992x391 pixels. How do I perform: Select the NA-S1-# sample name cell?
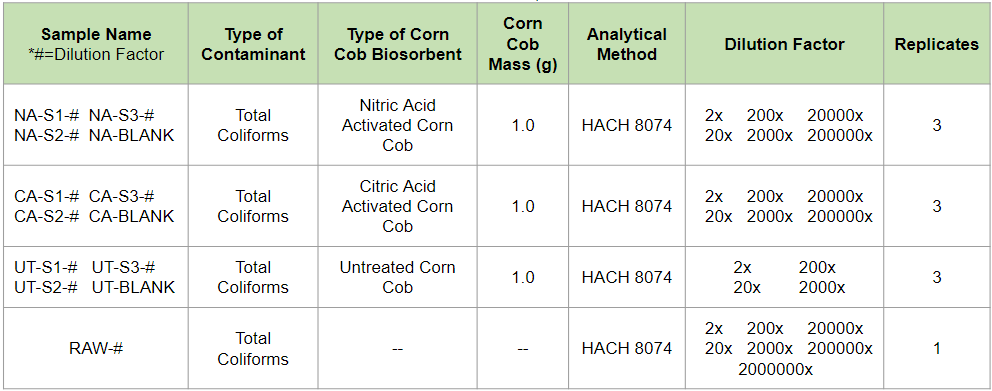96,125
